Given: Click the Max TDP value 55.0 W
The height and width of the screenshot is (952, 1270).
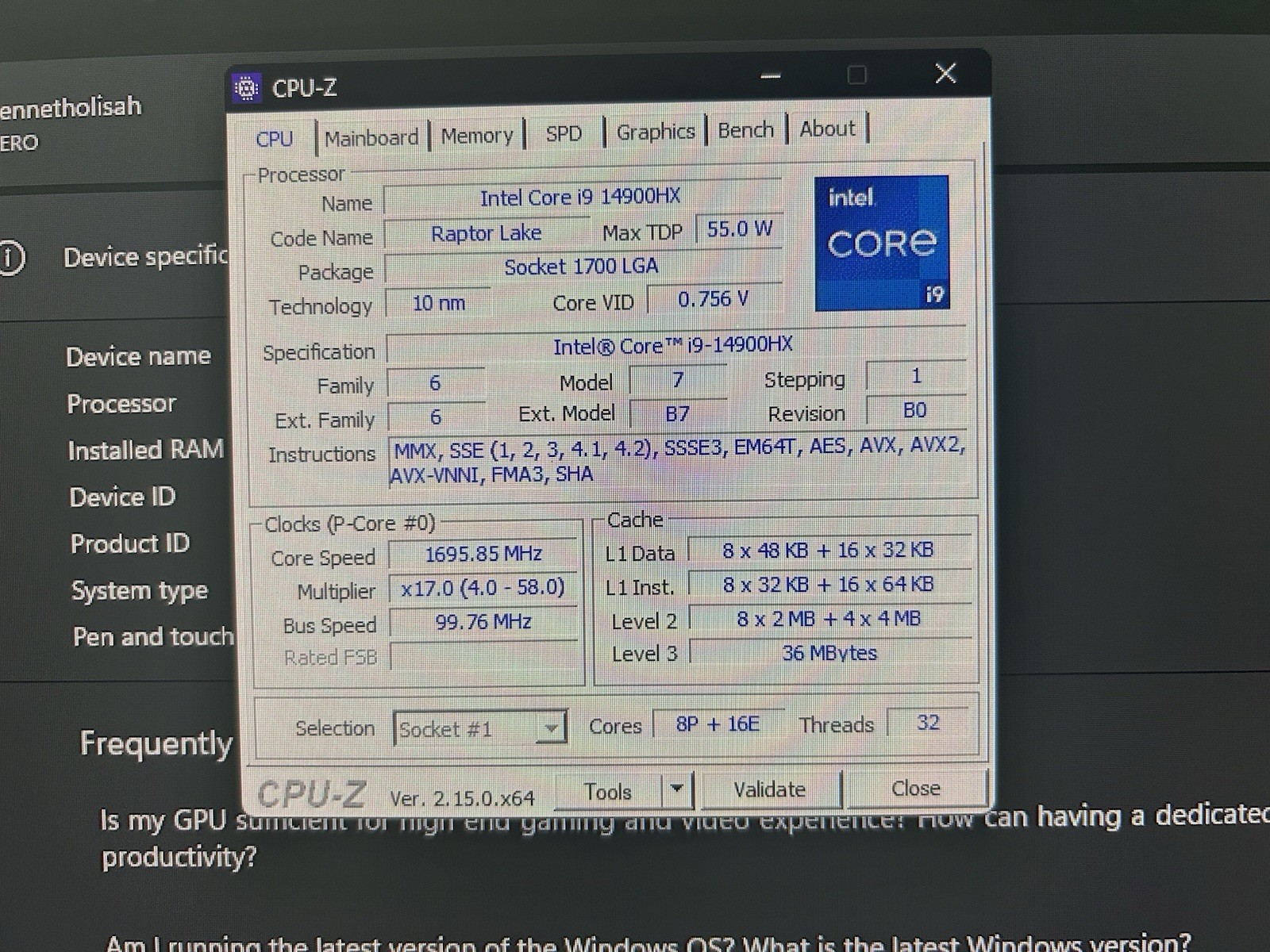Looking at the screenshot, I should click(x=740, y=229).
